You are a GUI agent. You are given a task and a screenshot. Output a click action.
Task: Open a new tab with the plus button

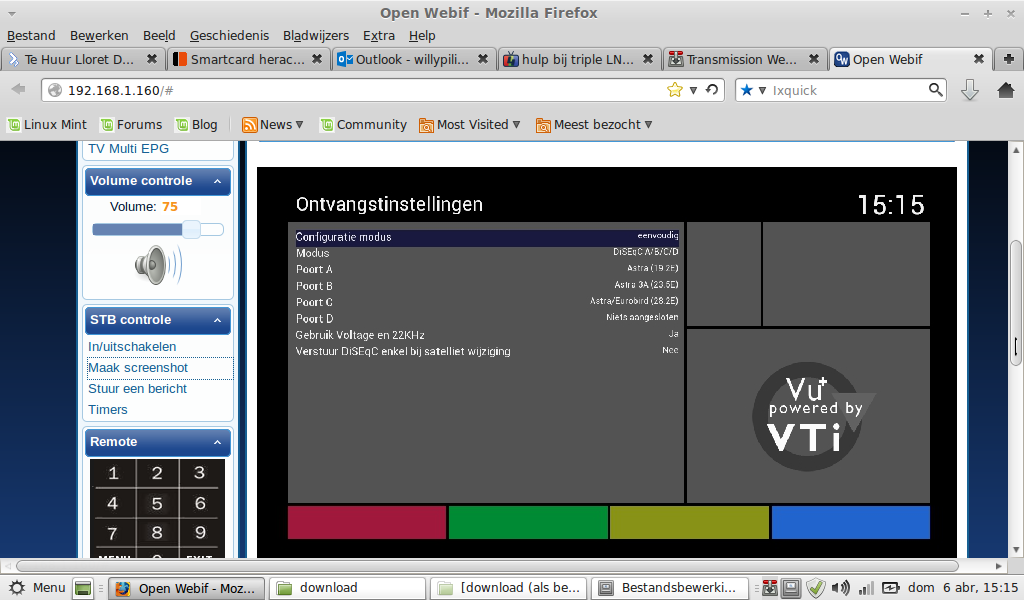point(1008,59)
